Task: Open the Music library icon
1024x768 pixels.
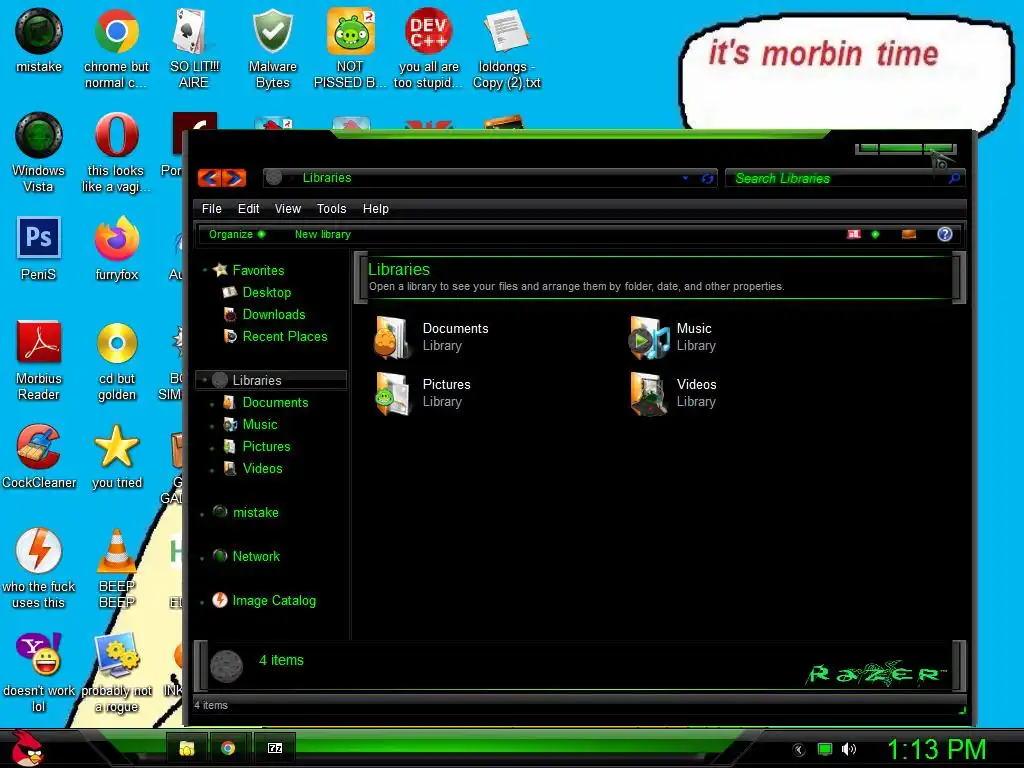Action: tap(648, 337)
